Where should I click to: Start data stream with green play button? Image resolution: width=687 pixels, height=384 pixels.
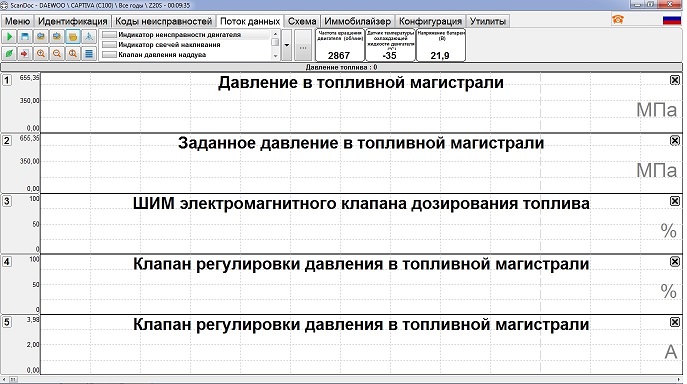(9, 37)
